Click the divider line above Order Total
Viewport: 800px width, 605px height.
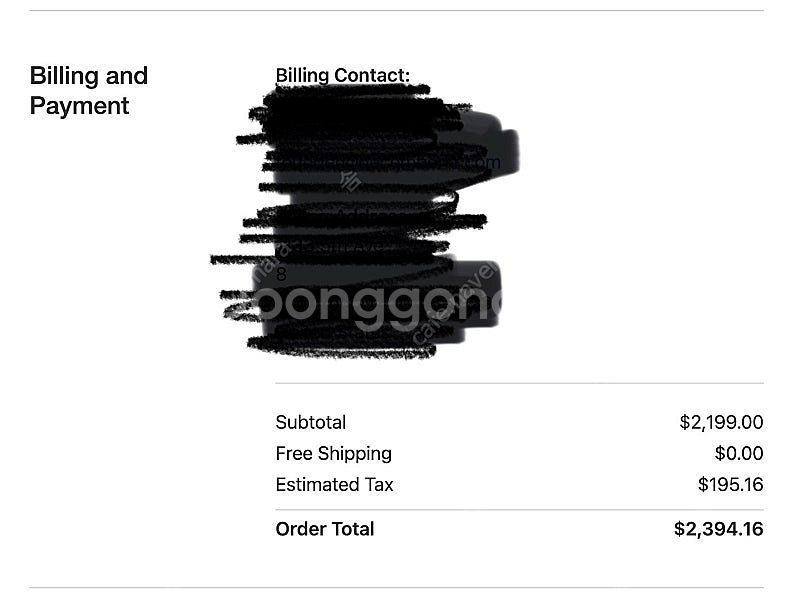coord(519,510)
